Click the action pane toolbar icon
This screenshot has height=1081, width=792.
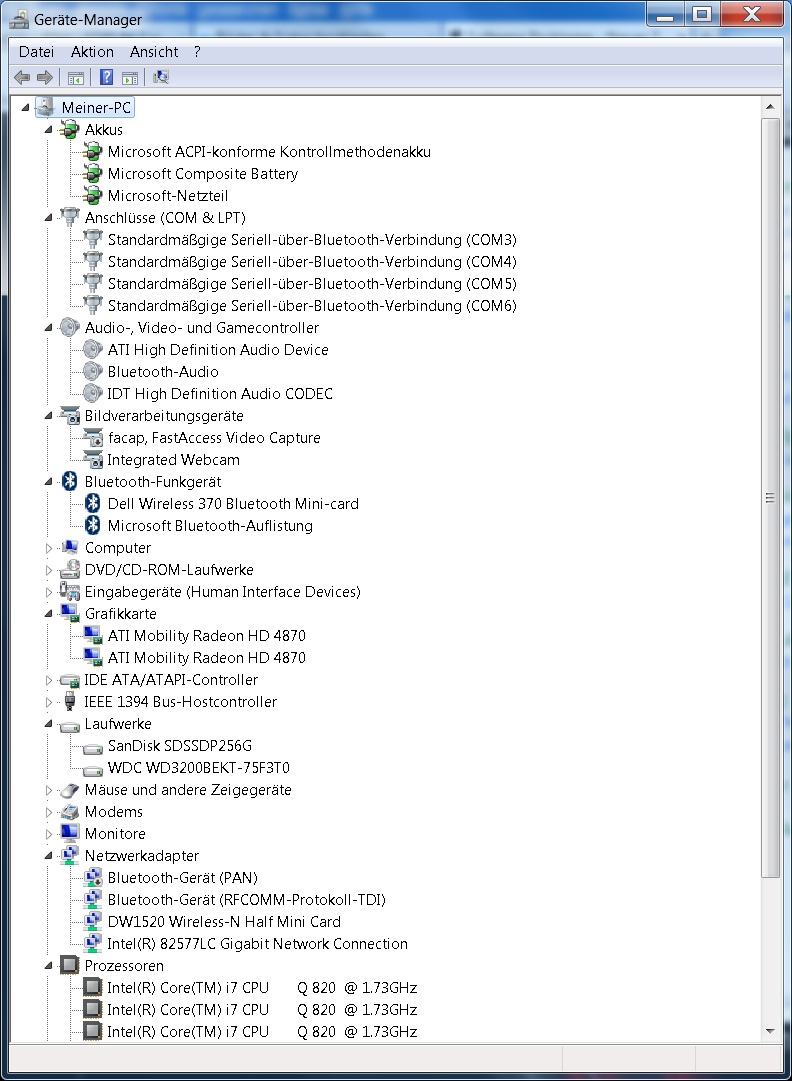click(x=130, y=77)
